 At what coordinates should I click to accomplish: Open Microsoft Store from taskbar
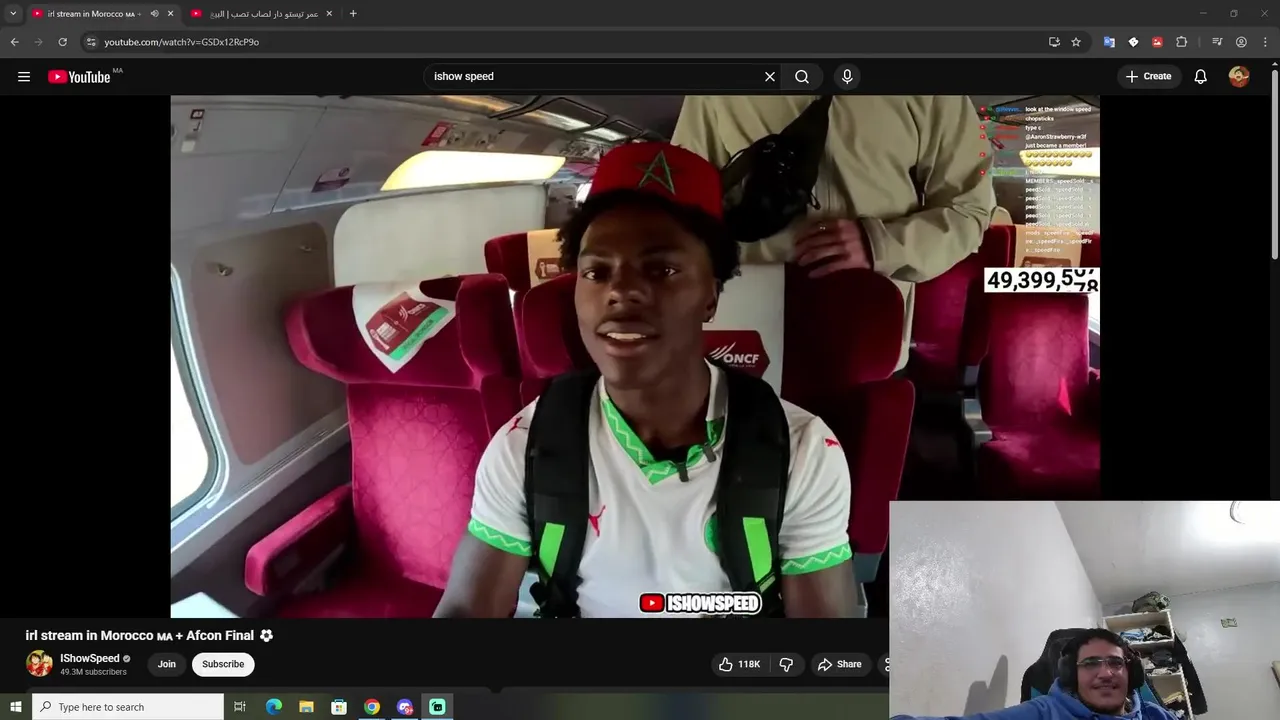point(339,707)
